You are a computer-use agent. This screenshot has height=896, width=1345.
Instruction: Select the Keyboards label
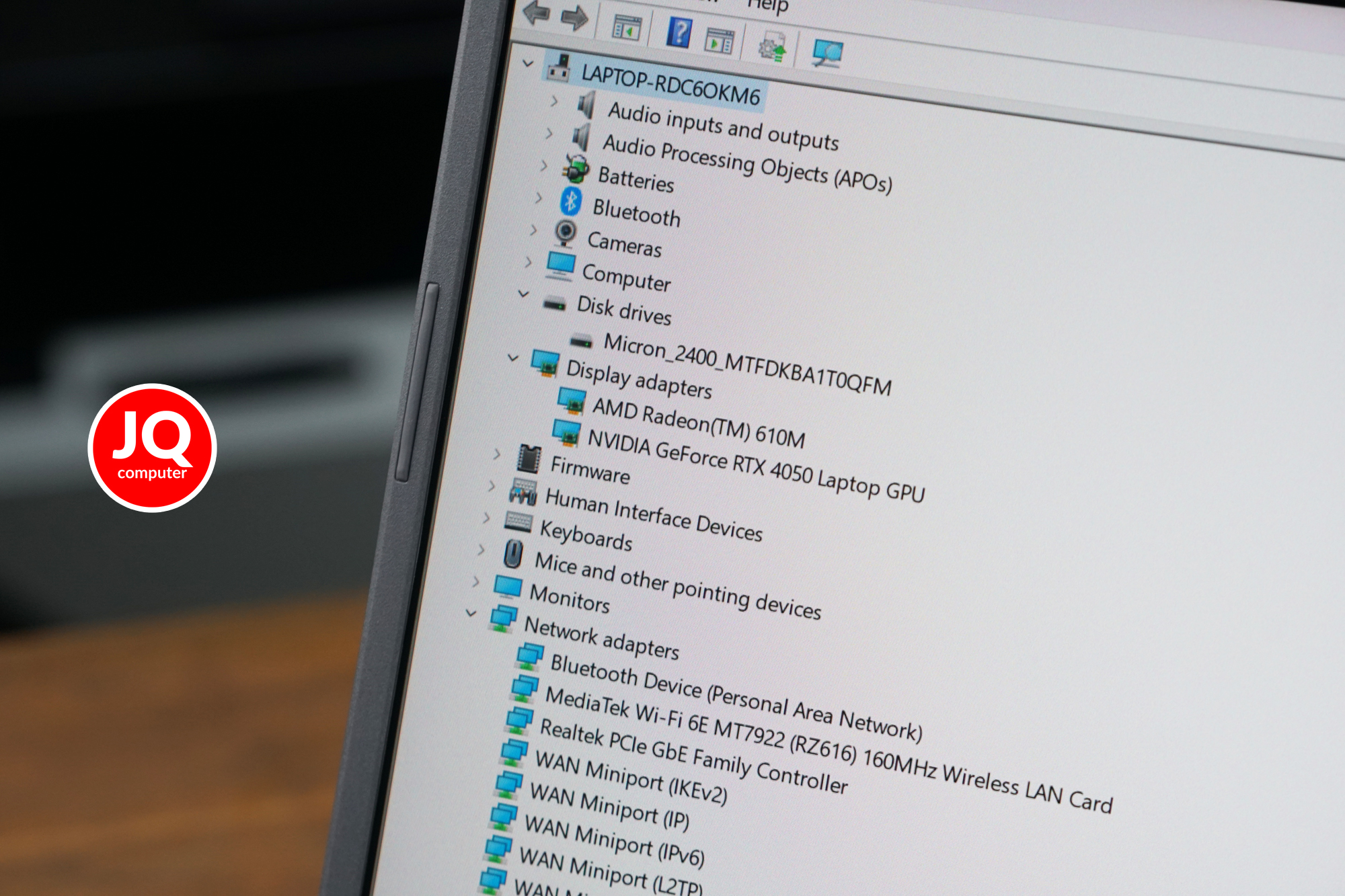(586, 536)
